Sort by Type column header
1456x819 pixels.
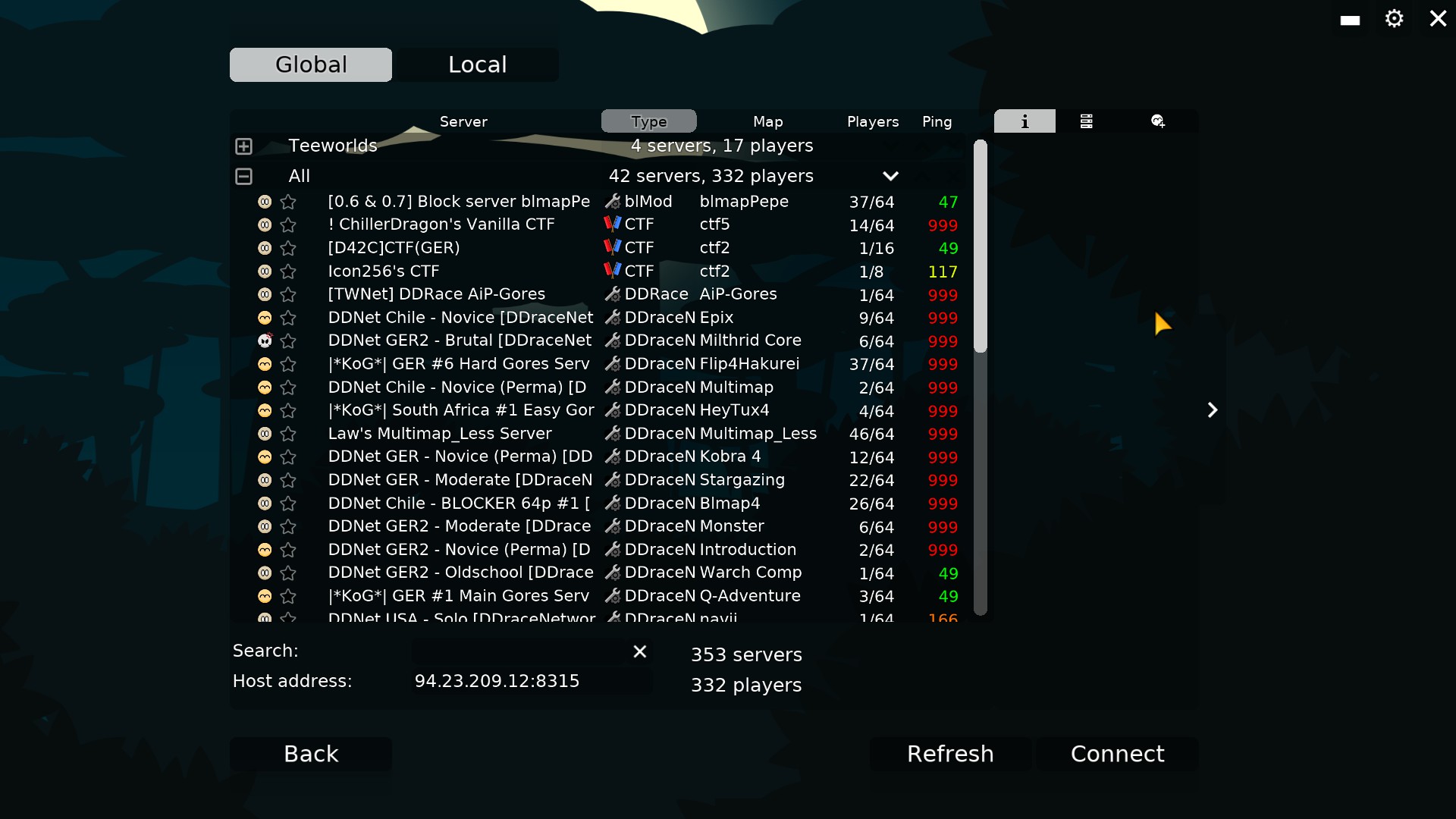click(649, 121)
